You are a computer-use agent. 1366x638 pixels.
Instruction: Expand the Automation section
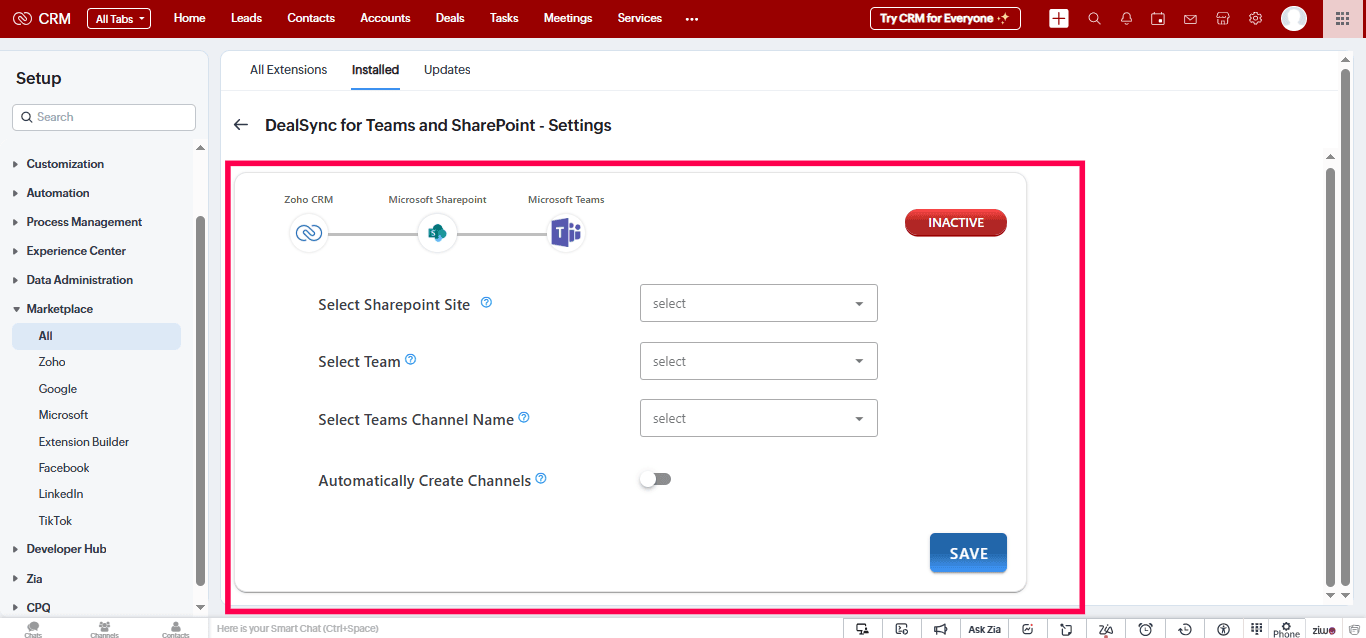point(58,193)
